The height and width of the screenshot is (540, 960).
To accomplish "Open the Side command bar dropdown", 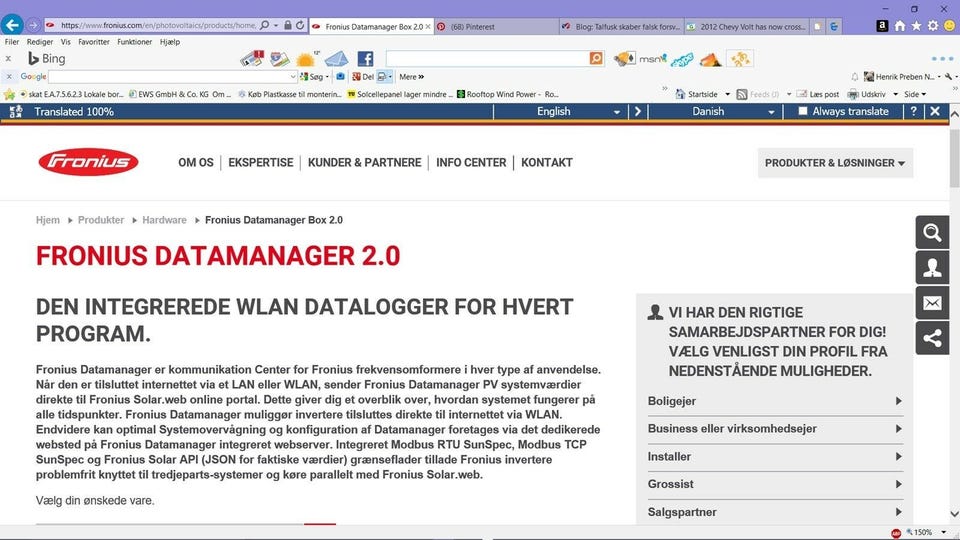I will (915, 94).
